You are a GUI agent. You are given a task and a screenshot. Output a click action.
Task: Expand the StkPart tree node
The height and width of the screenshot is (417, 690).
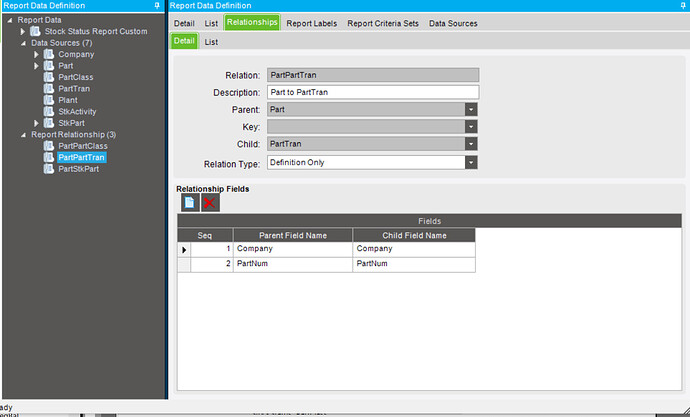point(36,123)
